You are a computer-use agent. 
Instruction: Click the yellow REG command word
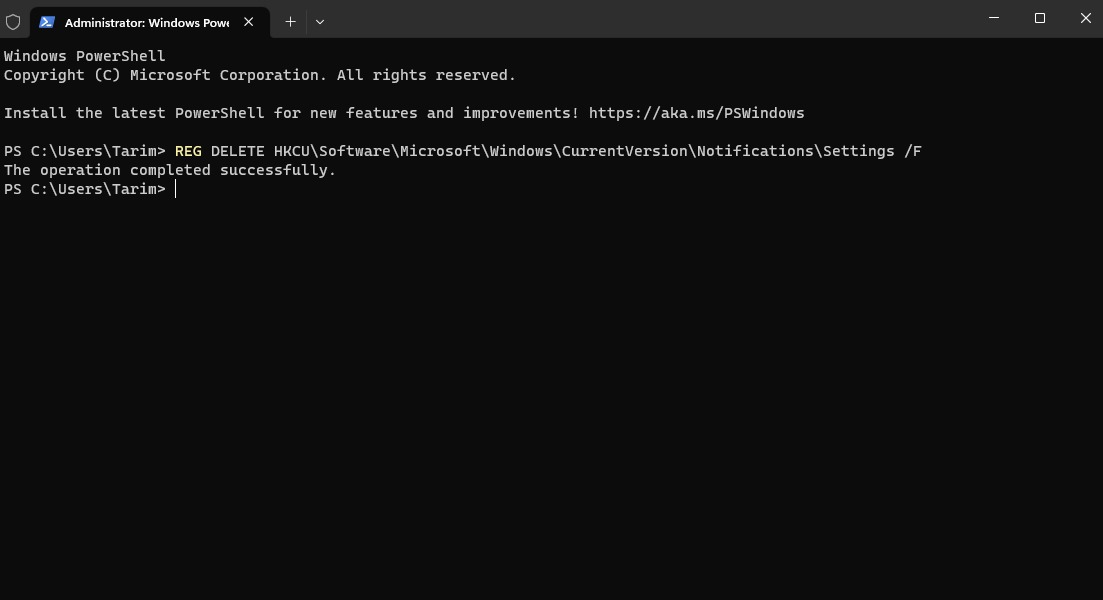click(x=188, y=151)
